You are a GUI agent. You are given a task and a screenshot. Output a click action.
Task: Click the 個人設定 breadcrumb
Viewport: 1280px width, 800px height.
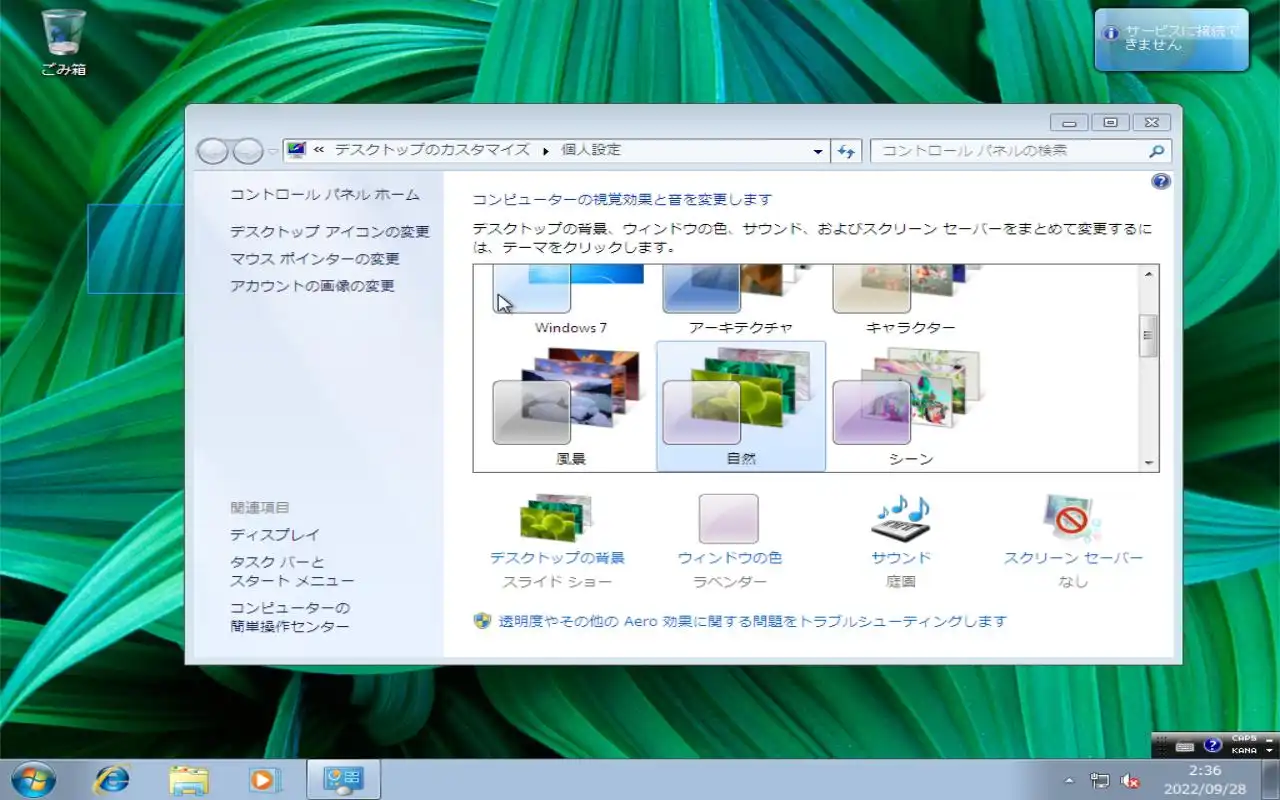coord(591,150)
